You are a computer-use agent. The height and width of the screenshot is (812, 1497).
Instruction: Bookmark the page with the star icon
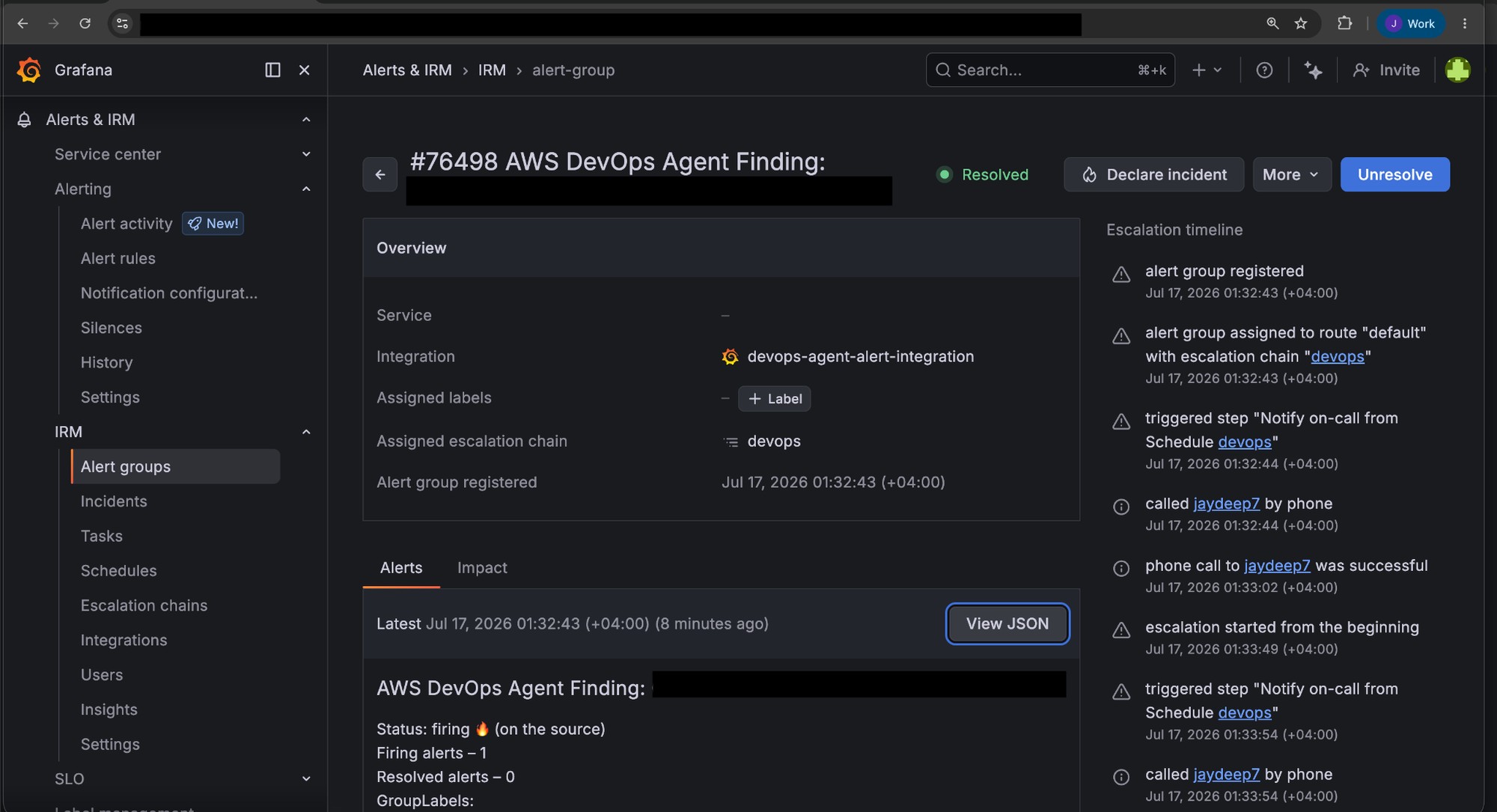[x=1301, y=24]
